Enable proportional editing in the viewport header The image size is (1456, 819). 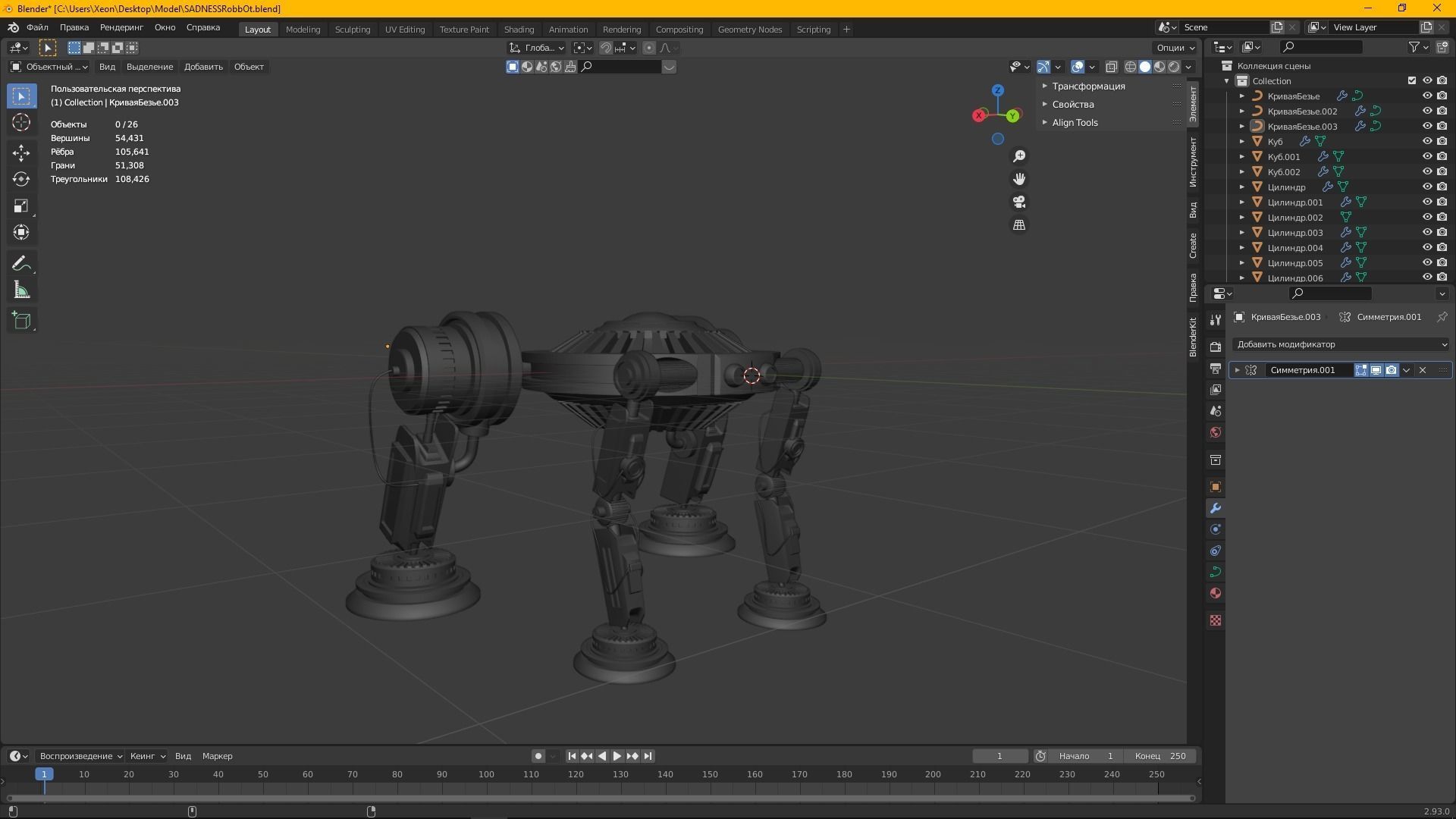(648, 48)
